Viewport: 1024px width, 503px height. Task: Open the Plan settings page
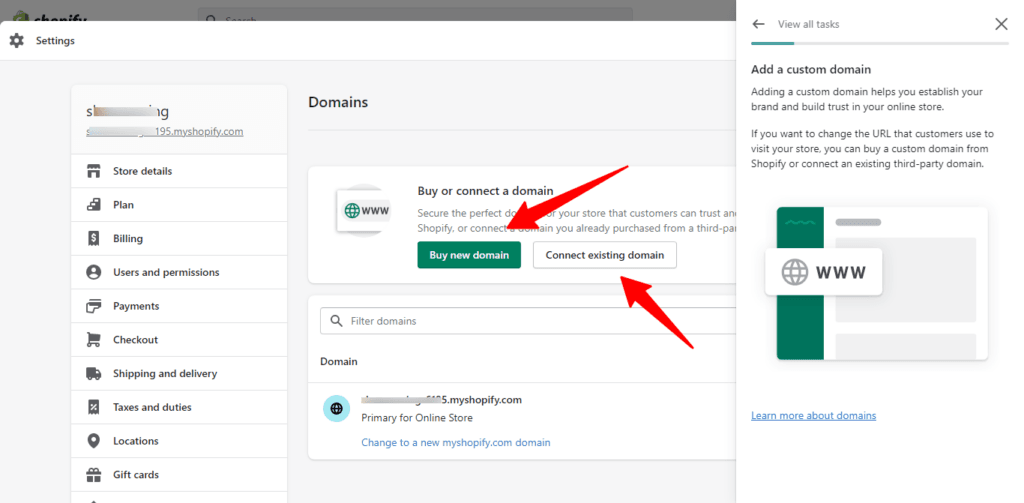[x=179, y=204]
